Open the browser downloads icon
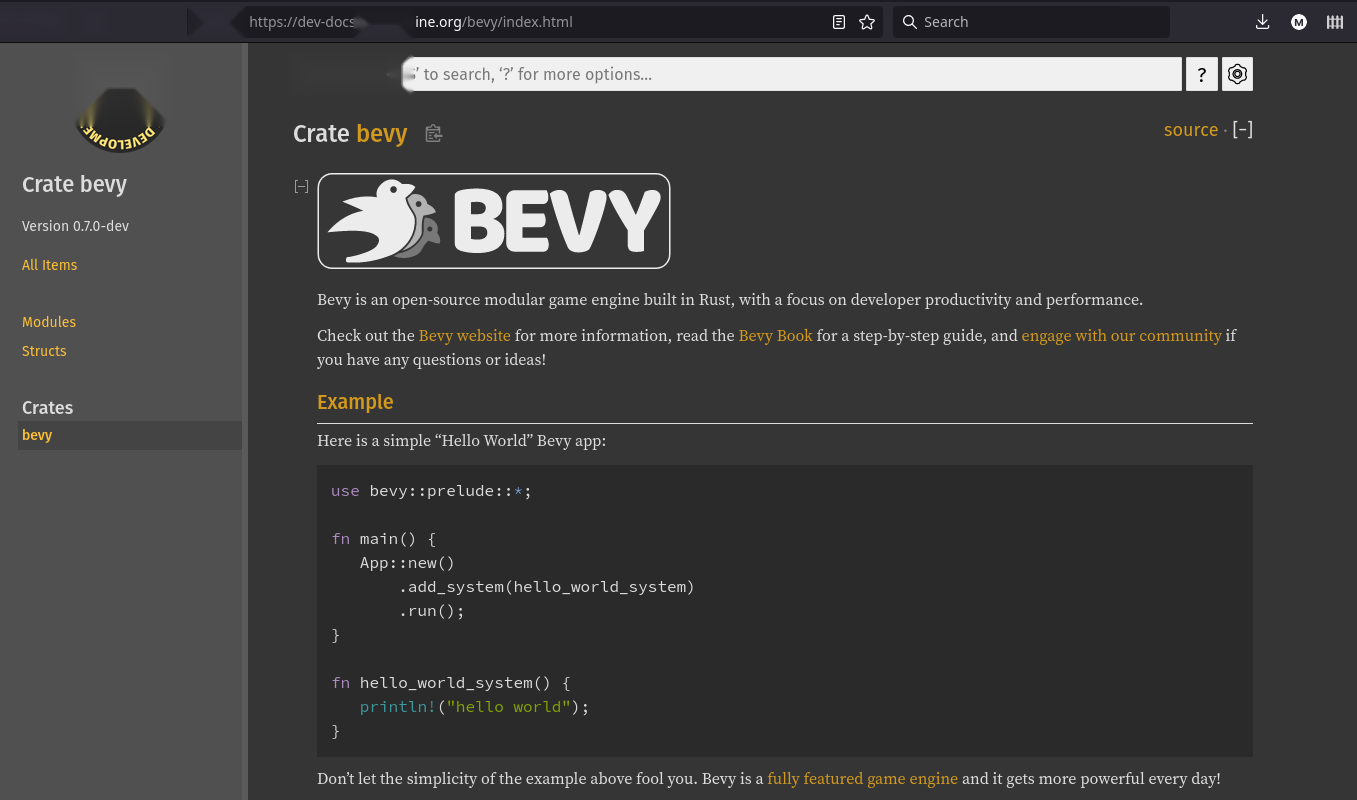Viewport: 1357px width, 800px height. (1263, 22)
